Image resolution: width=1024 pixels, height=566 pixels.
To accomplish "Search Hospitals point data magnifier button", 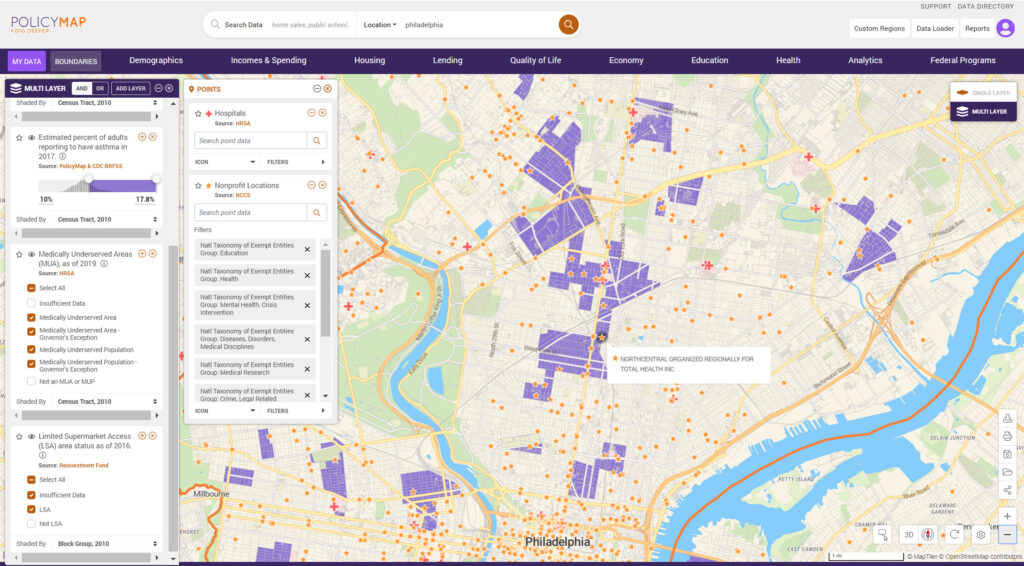I will pyautogui.click(x=317, y=140).
